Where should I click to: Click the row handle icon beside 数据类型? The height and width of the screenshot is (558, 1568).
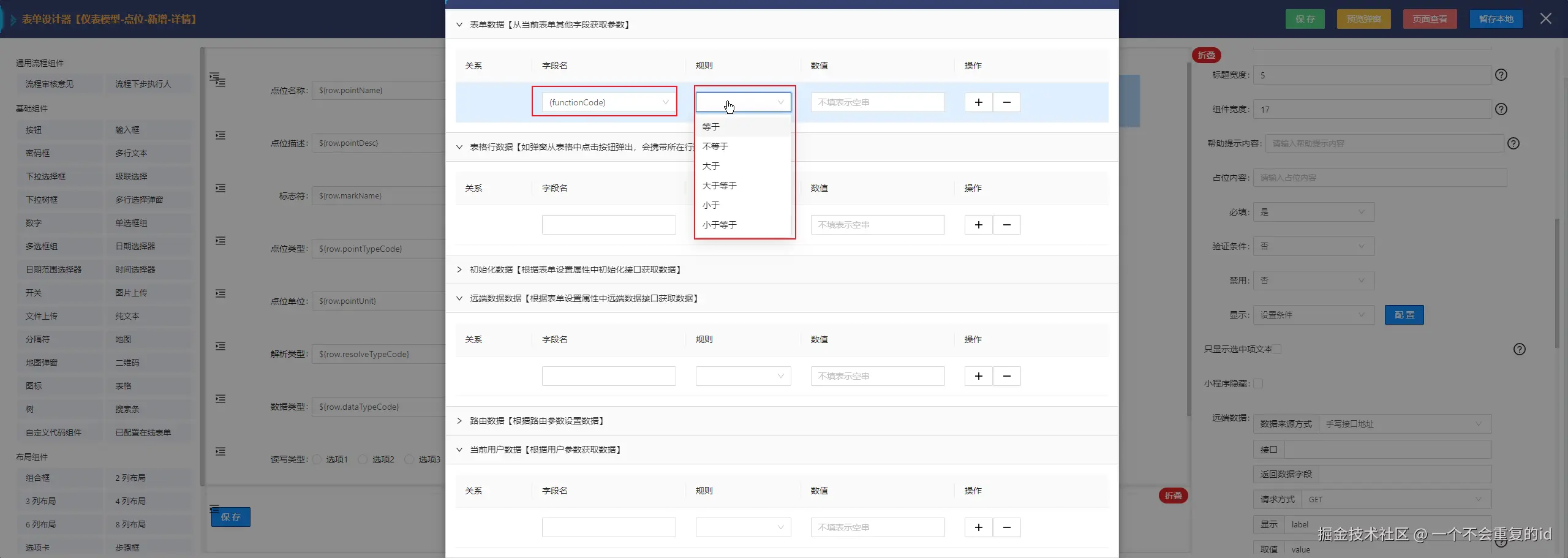pos(221,399)
